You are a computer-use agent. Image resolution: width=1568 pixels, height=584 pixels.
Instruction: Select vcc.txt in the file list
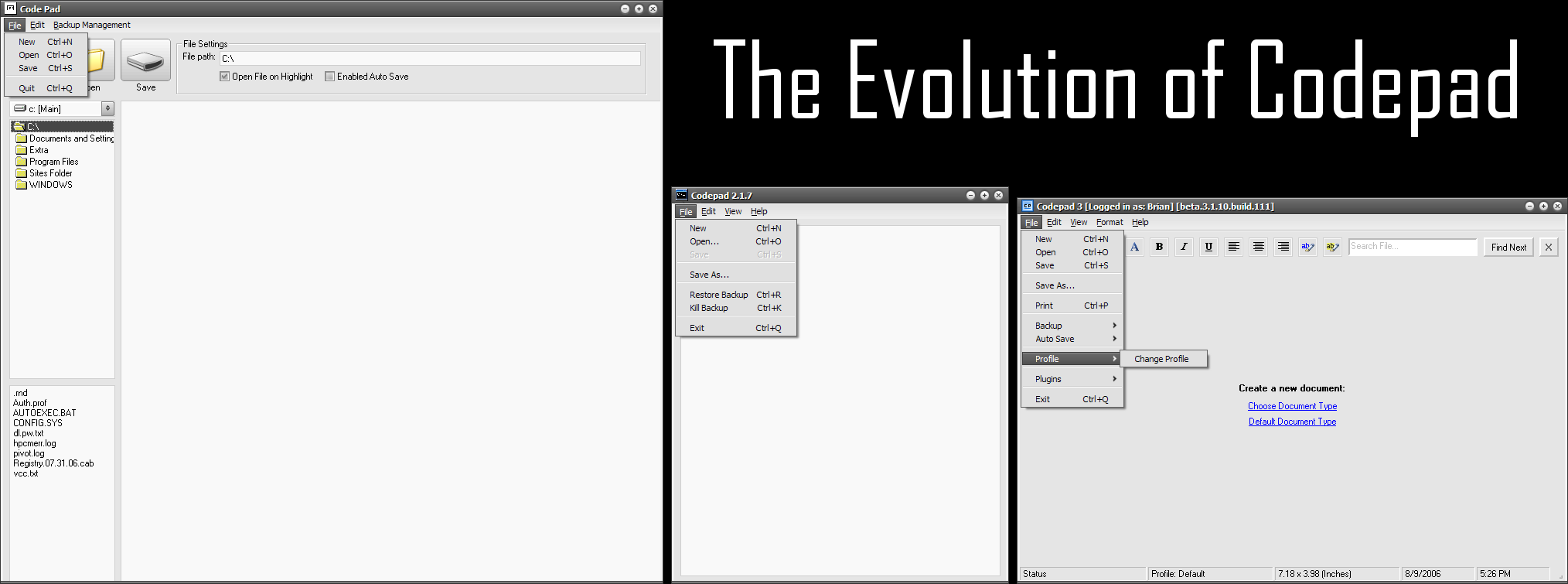26,473
